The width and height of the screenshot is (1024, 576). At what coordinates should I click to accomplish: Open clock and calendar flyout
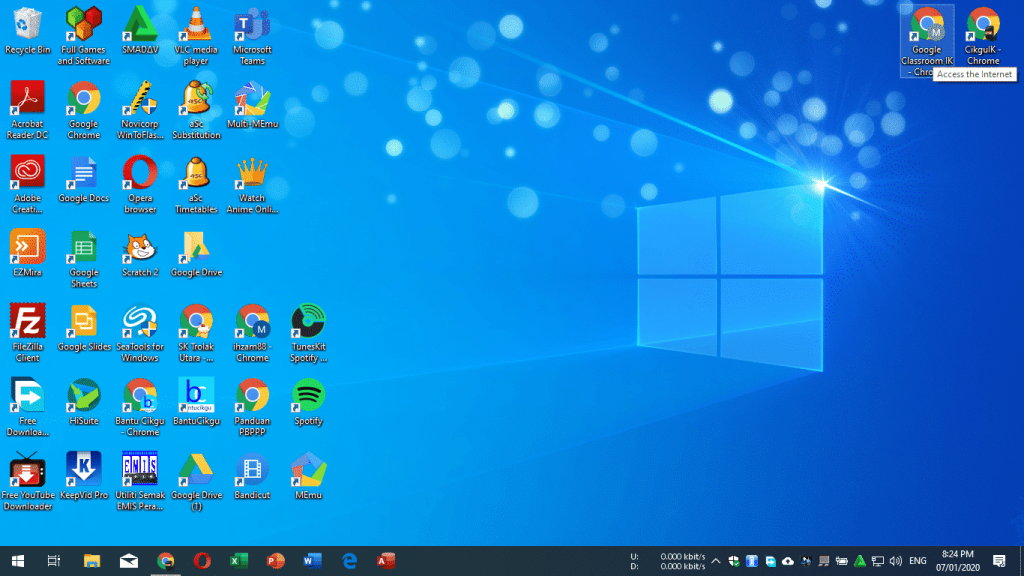pyautogui.click(x=957, y=561)
